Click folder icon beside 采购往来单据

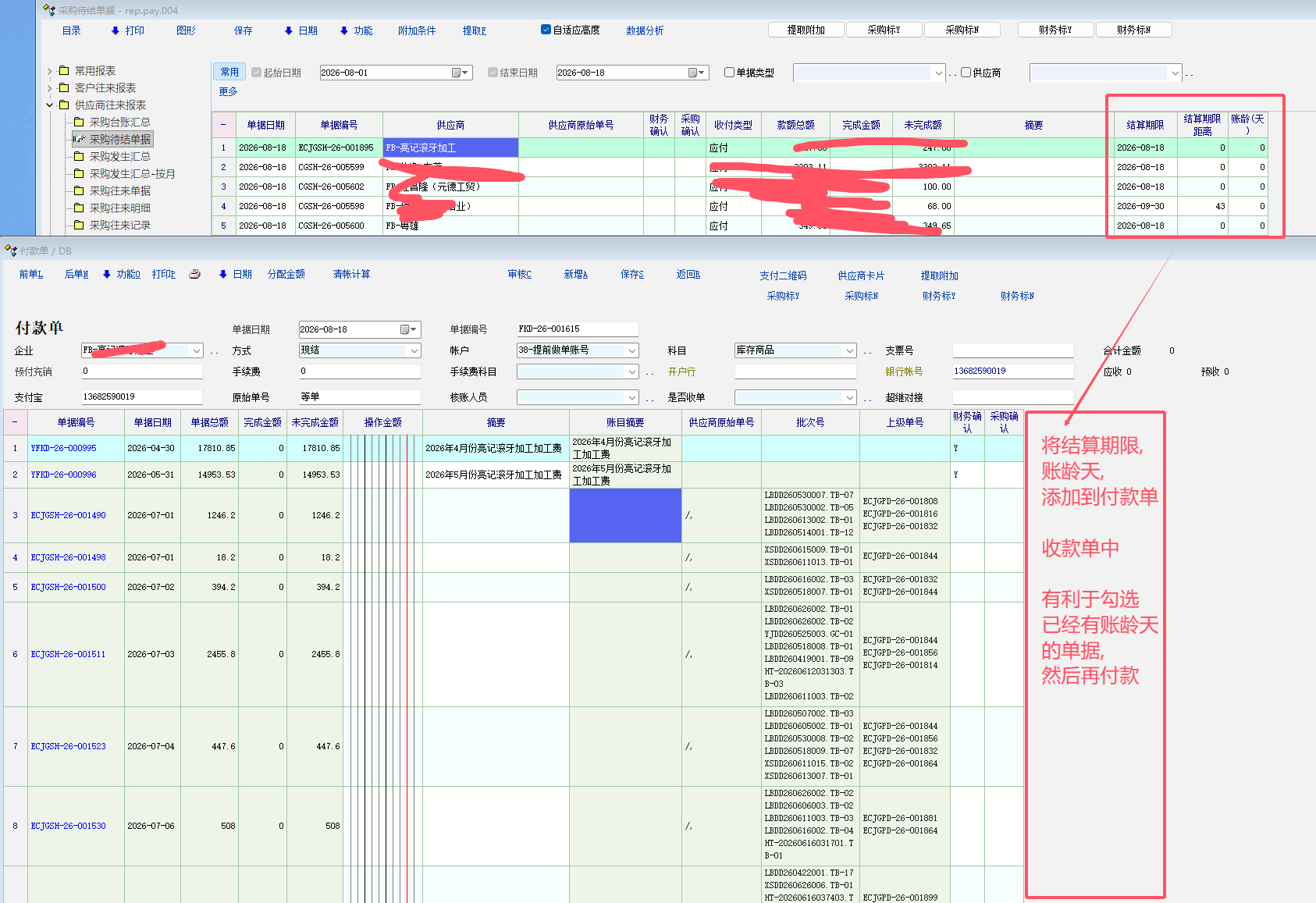pos(79,190)
